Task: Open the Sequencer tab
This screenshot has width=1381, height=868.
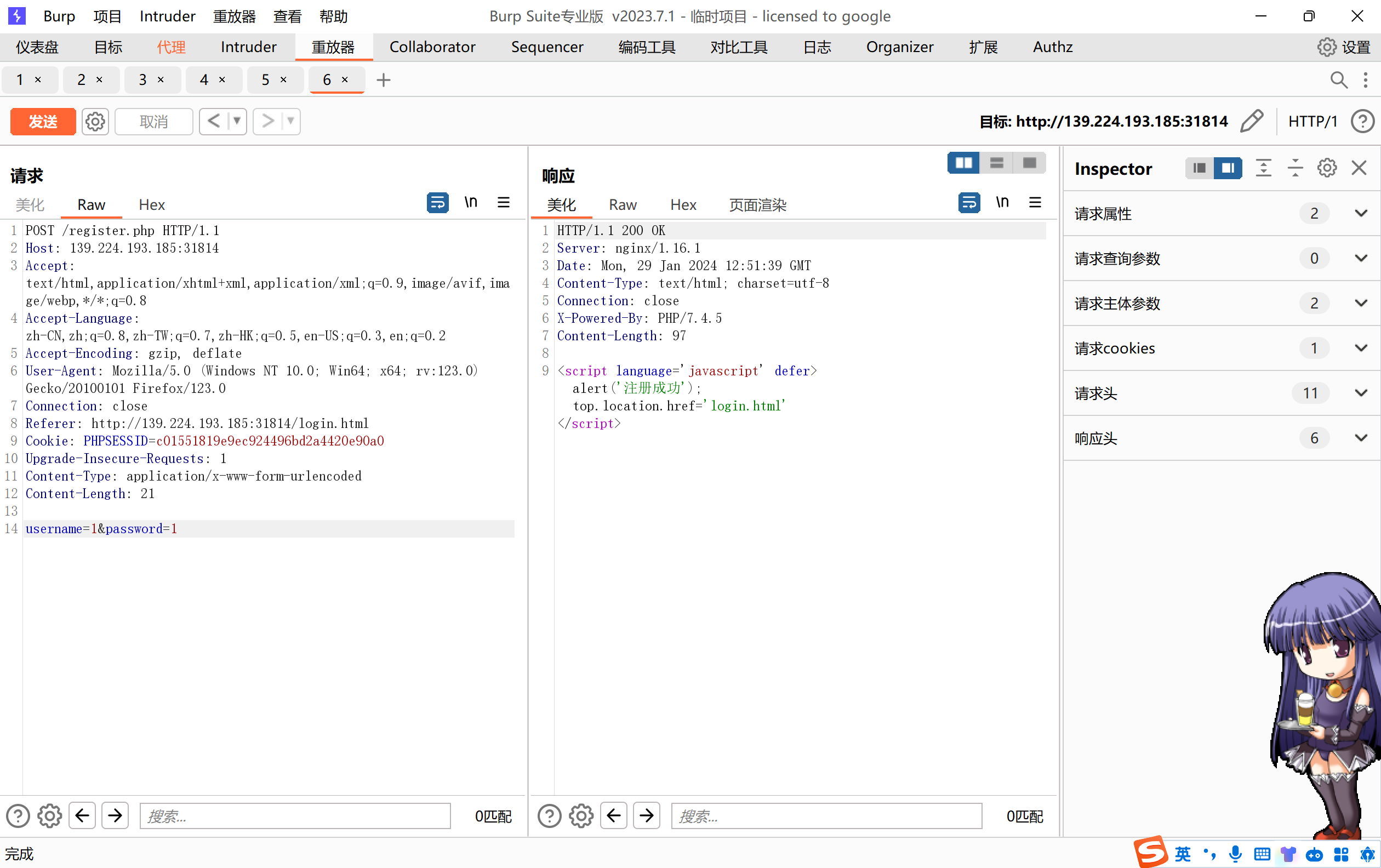Action: (x=547, y=47)
